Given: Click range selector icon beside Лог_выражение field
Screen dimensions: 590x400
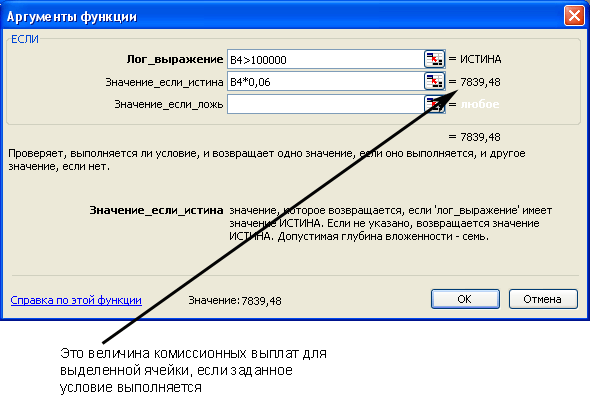Looking at the screenshot, I should pyautogui.click(x=435, y=59).
